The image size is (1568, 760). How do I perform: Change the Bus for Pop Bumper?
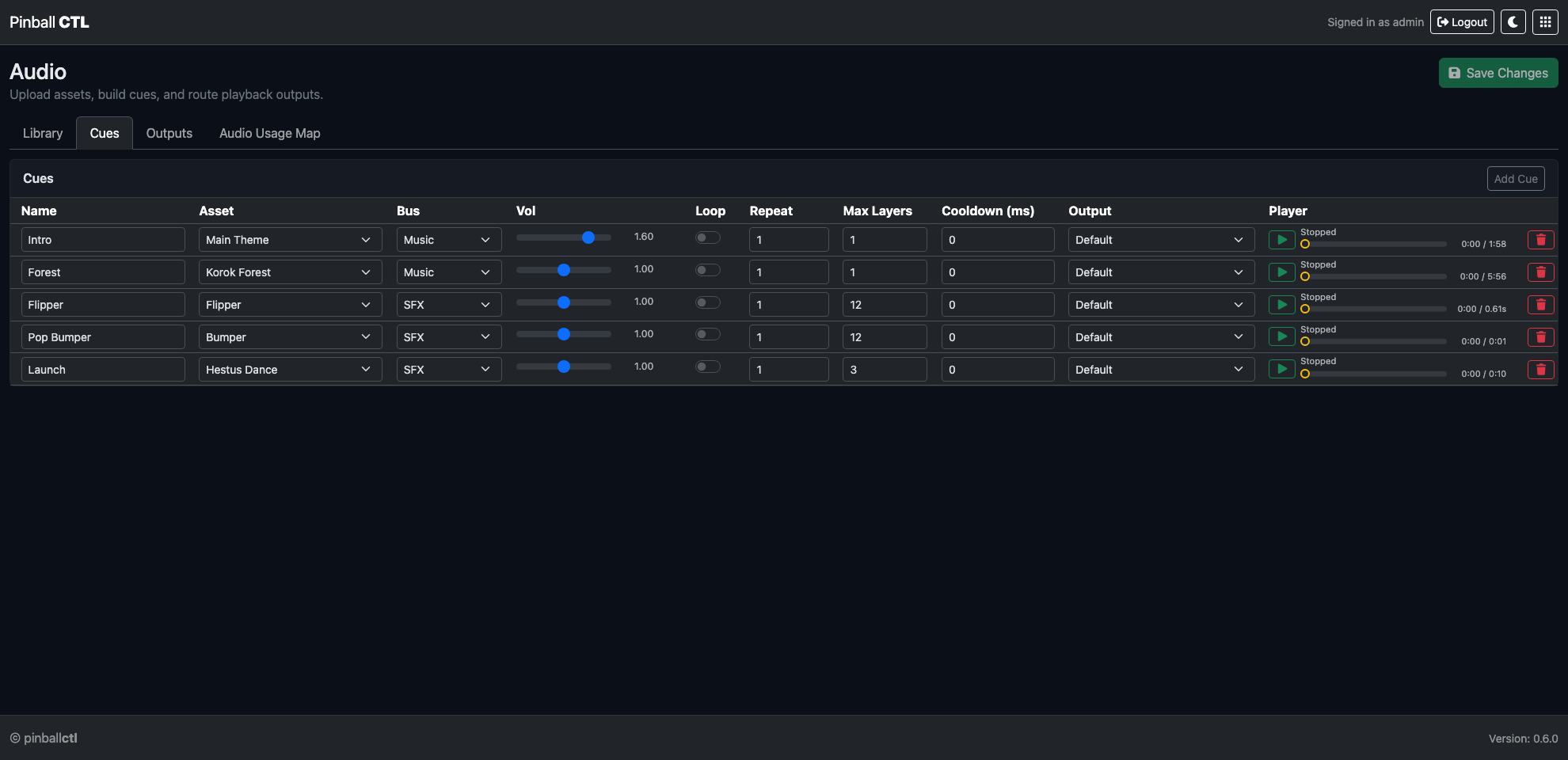tap(448, 336)
